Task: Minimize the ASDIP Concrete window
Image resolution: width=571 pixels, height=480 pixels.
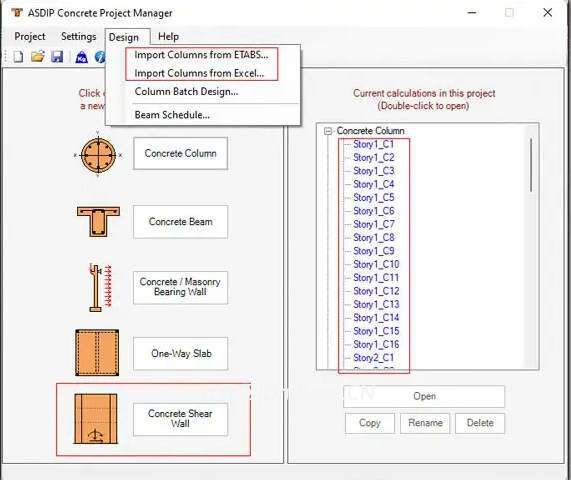Action: click(472, 13)
